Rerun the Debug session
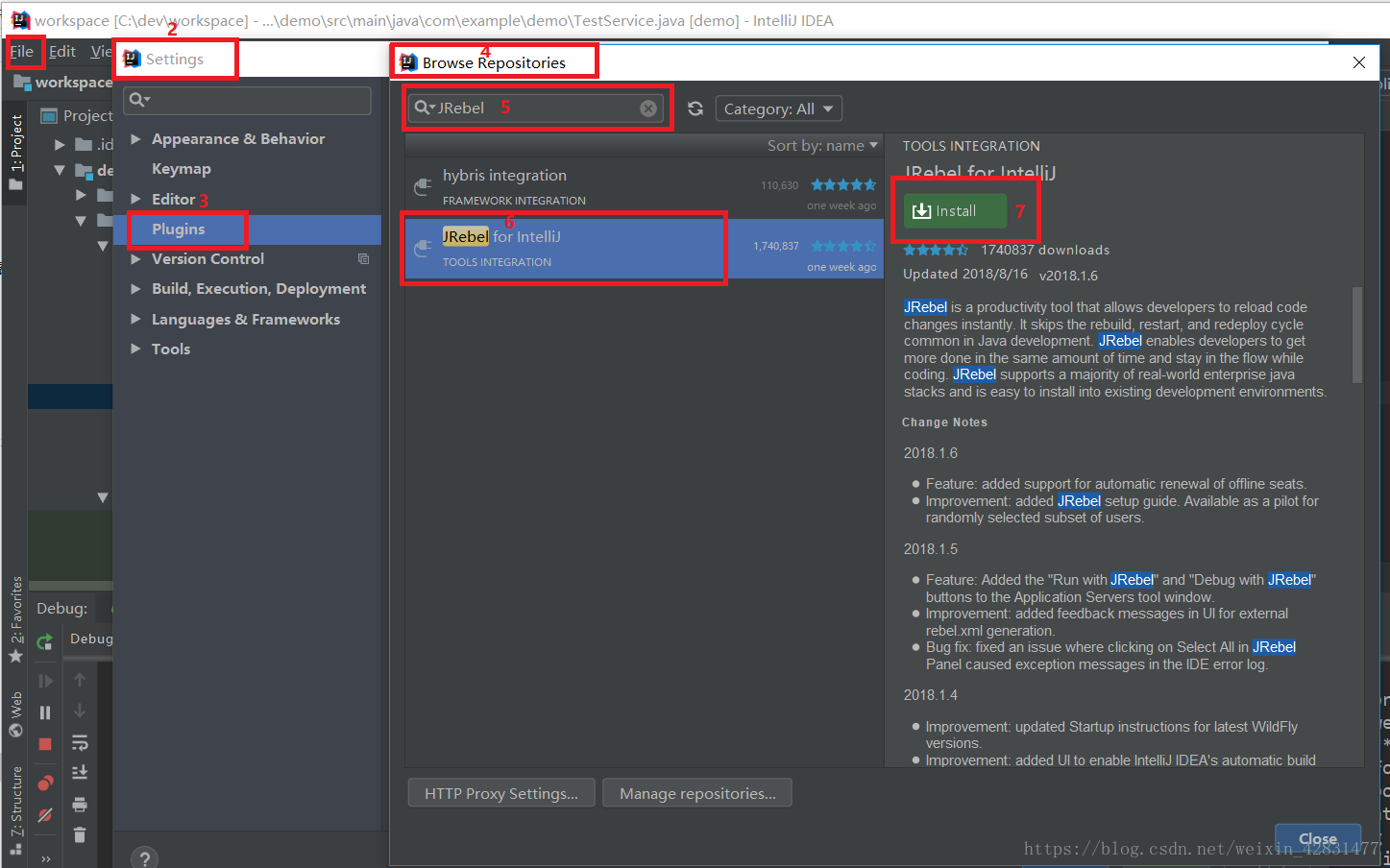1390x868 pixels. pos(44,641)
